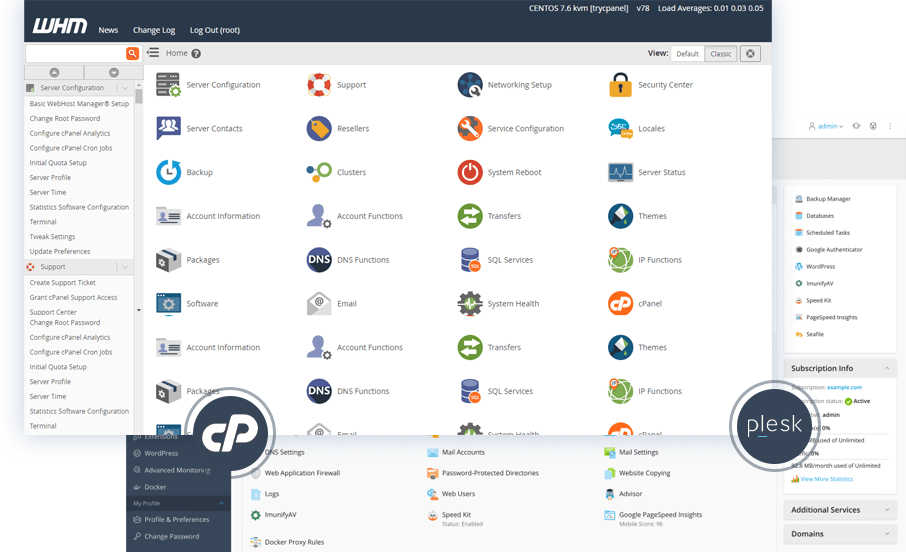This screenshot has width=906, height=552.
Task: Open Web Application Firewall in Plesk
Action: click(302, 473)
